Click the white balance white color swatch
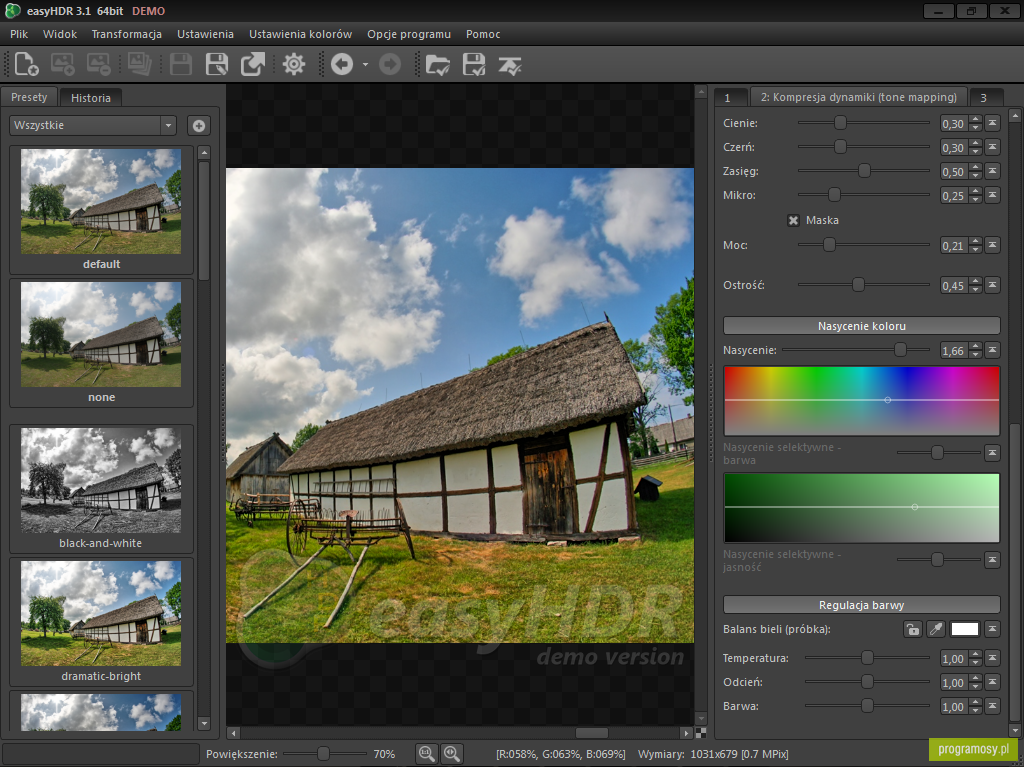This screenshot has height=767, width=1024. pos(965,629)
